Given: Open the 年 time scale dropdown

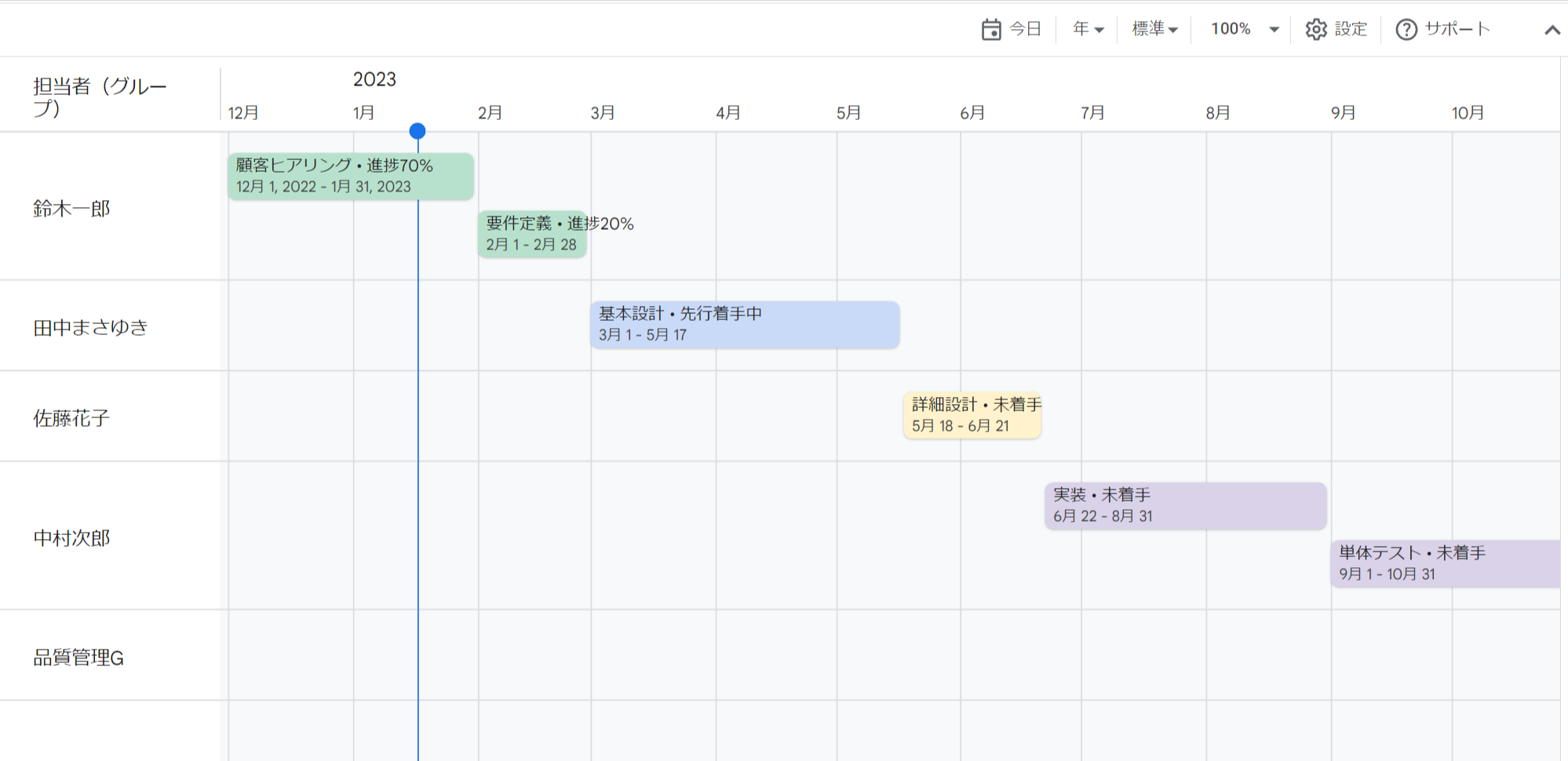Looking at the screenshot, I should click(1088, 29).
